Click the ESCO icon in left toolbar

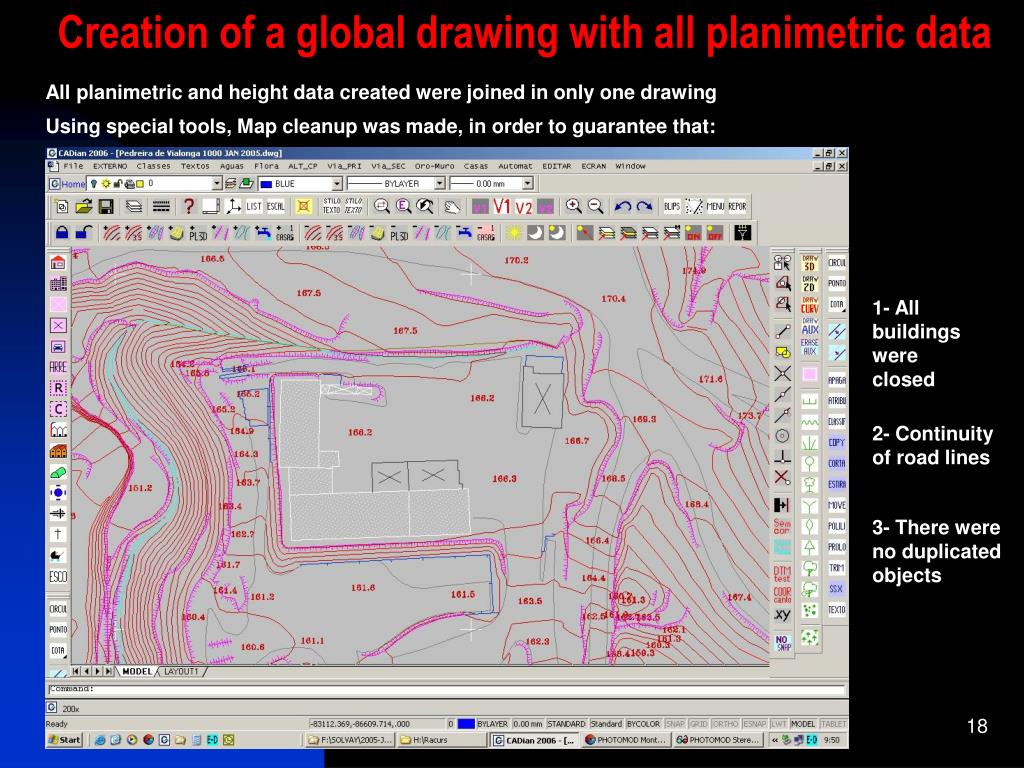click(x=58, y=577)
